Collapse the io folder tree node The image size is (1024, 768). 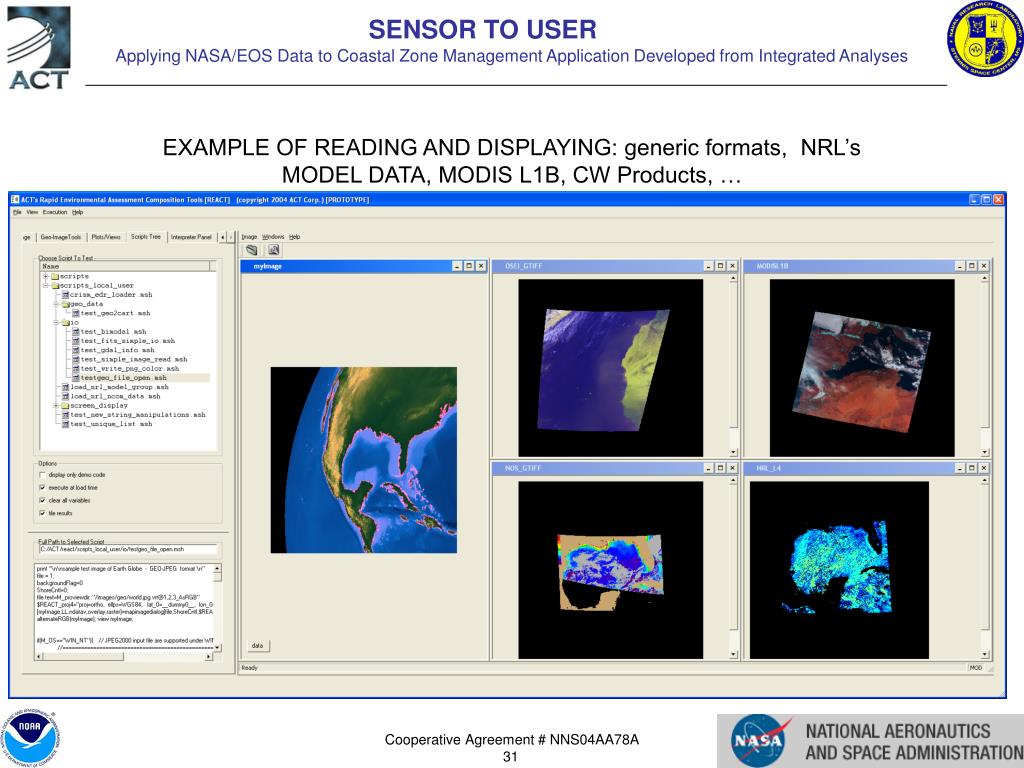click(x=57, y=323)
